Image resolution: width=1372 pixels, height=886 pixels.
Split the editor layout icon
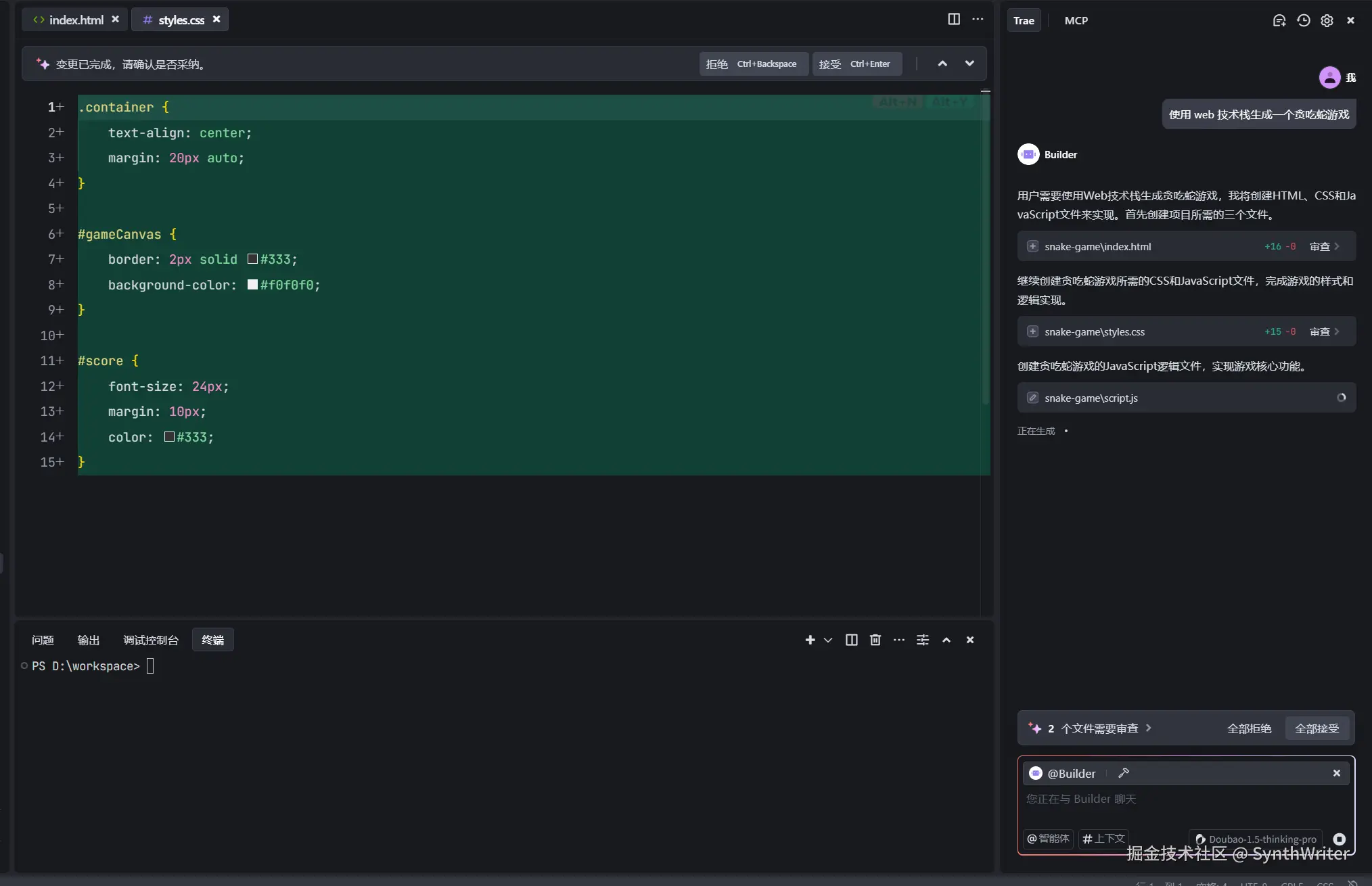tap(953, 19)
